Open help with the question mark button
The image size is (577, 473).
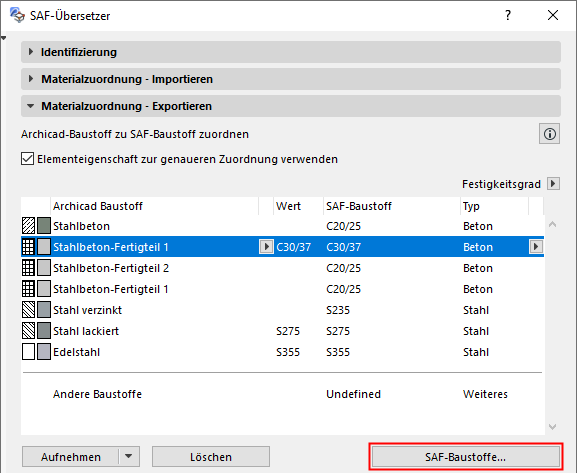coord(508,15)
